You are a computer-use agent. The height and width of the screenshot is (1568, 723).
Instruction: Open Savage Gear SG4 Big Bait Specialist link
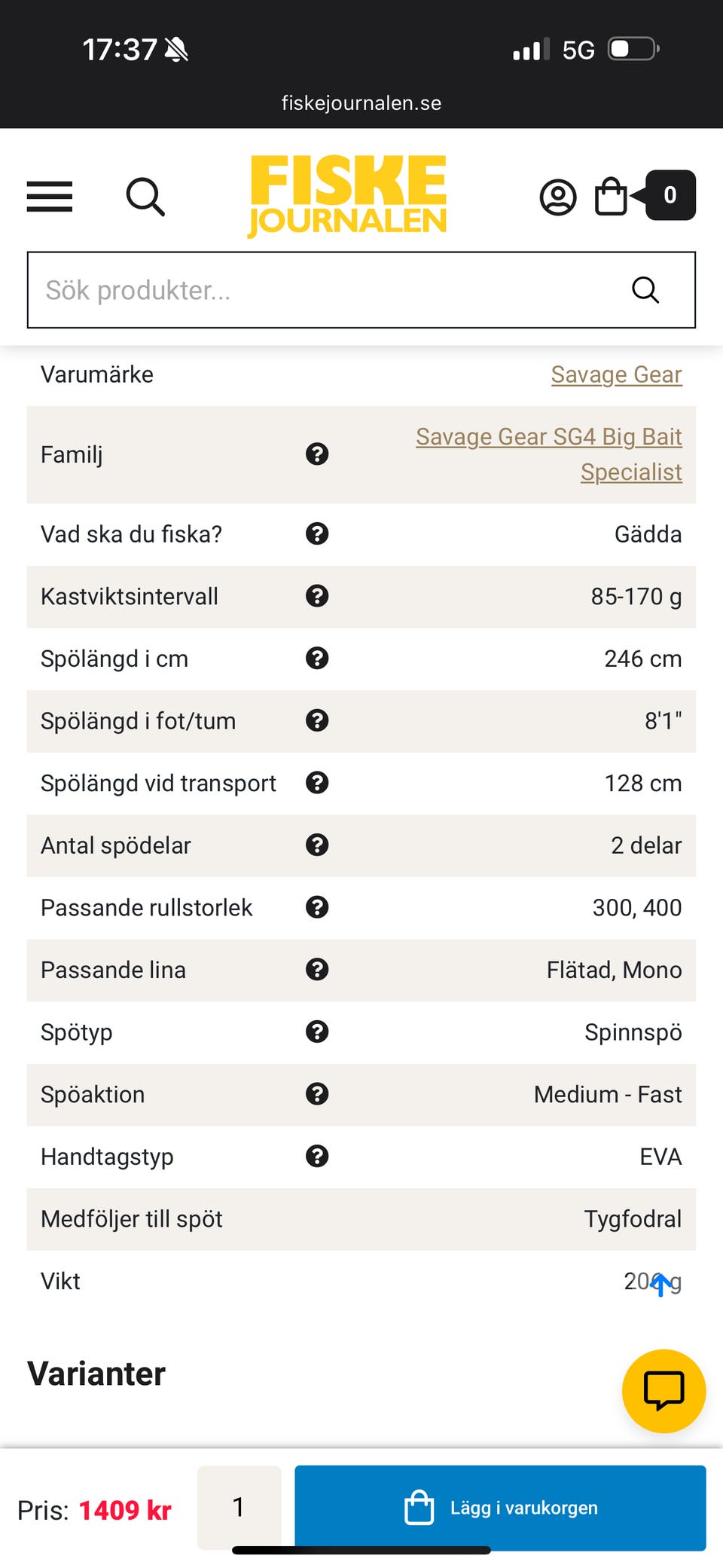(x=549, y=454)
